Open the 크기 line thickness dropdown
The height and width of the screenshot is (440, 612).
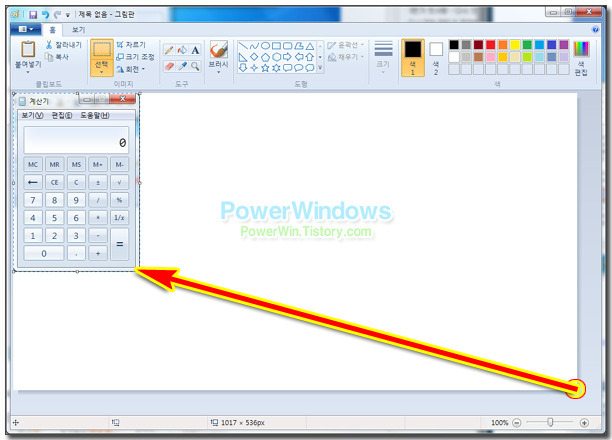click(383, 58)
